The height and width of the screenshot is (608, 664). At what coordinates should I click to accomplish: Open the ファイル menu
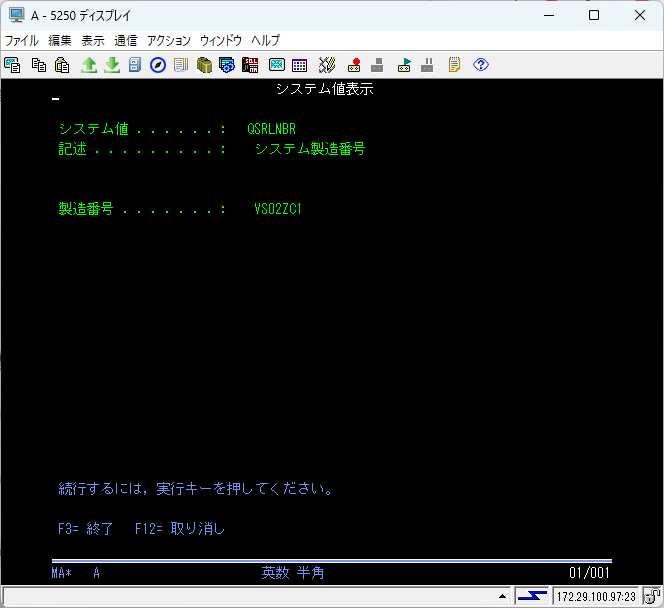22,41
